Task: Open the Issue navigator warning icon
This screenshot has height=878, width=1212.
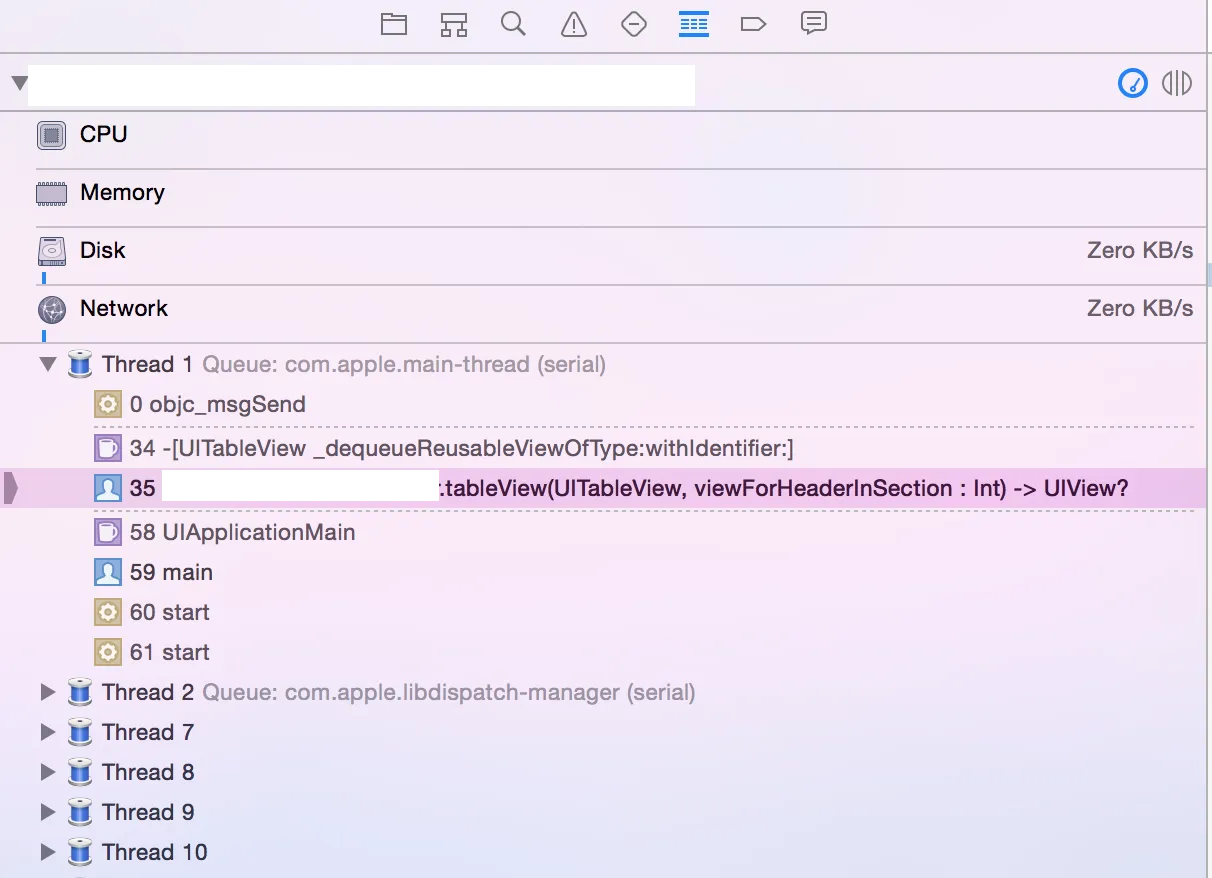Action: tap(574, 24)
